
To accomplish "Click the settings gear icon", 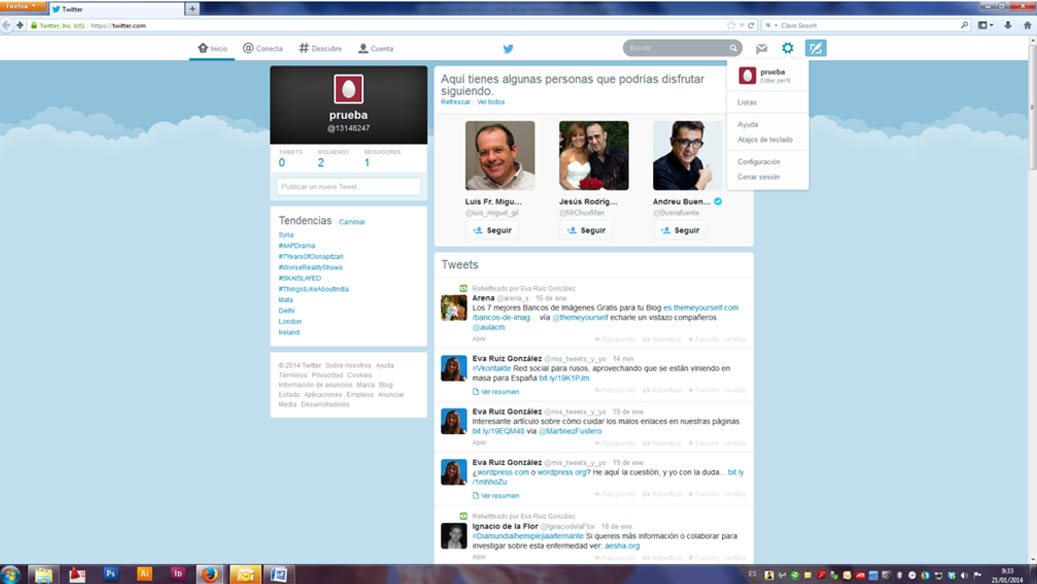I will (x=788, y=48).
